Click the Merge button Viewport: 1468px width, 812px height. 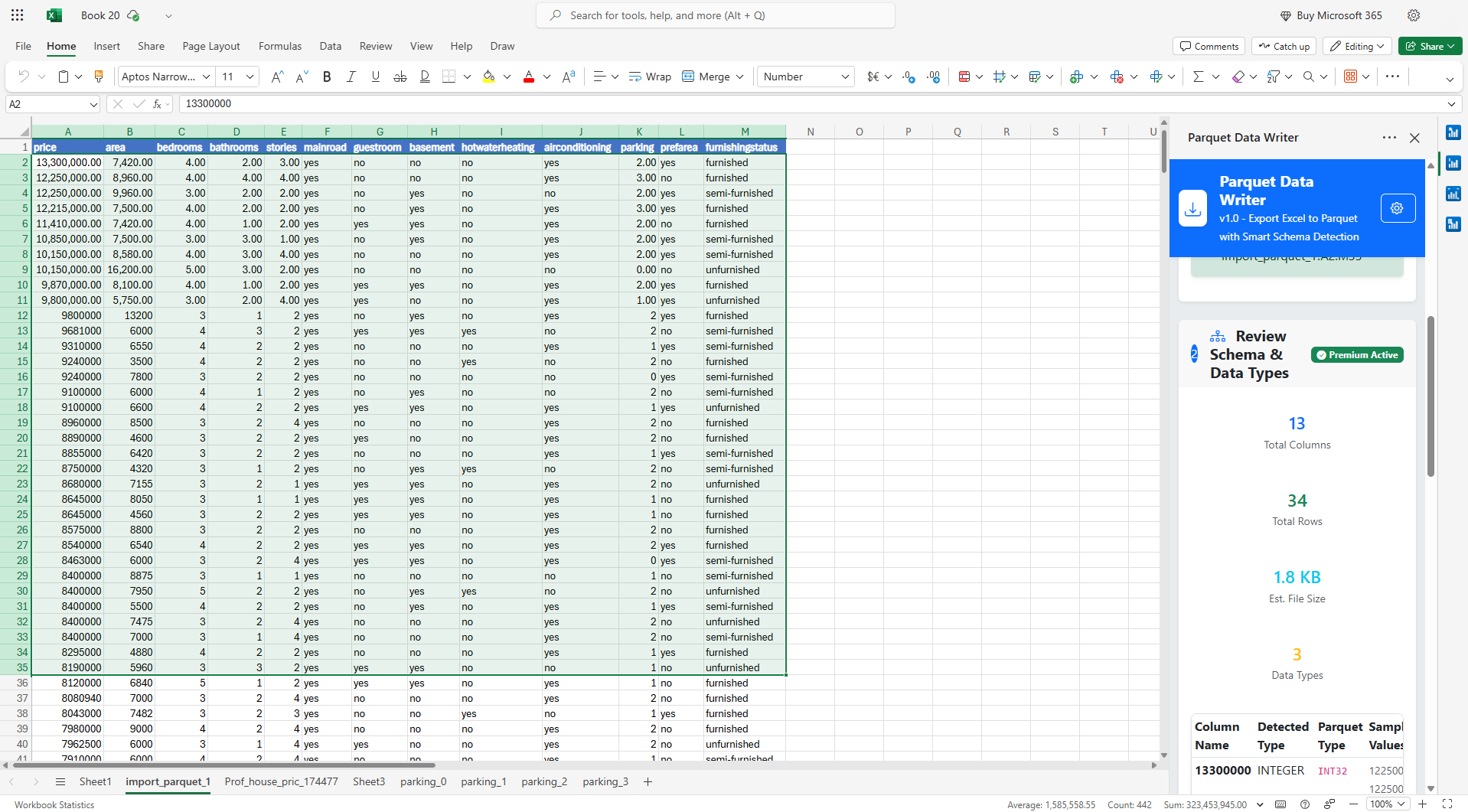(x=706, y=77)
